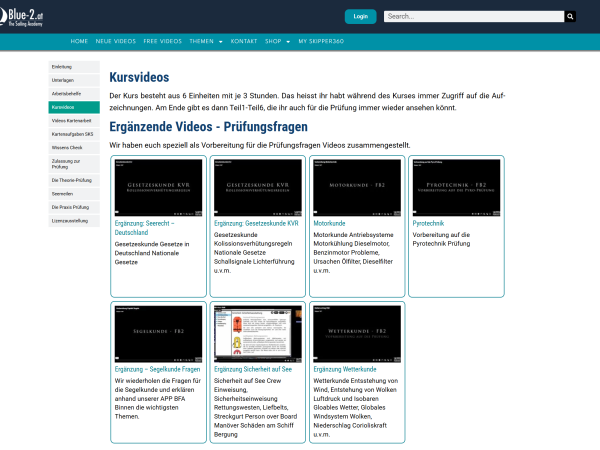Open the Segelkunde FB2 video thumbnail

[158, 334]
